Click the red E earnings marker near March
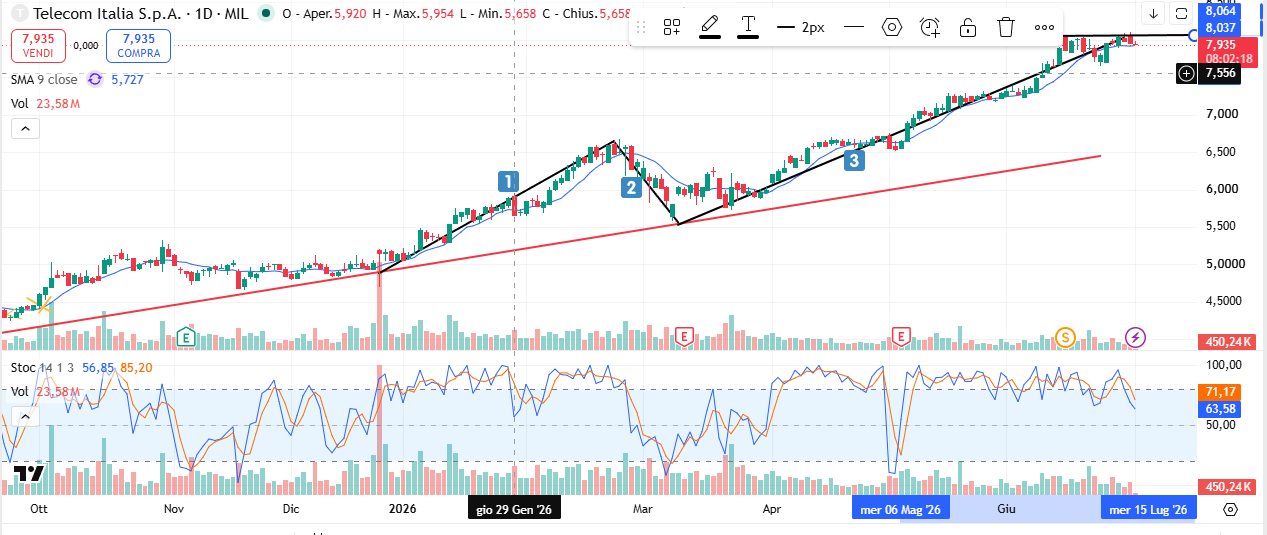The height and width of the screenshot is (535, 1267). click(x=685, y=336)
